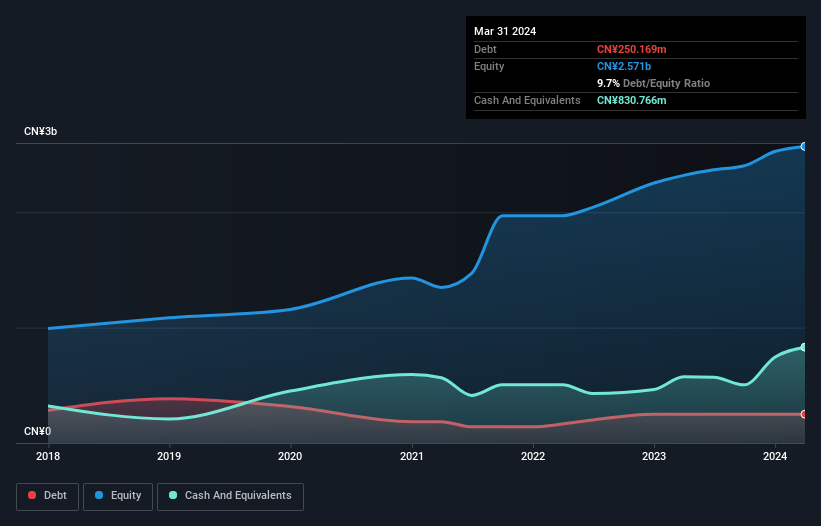Select the Cash endpoint marker at Mar 2024
This screenshot has height=526, width=821.
pyautogui.click(x=804, y=347)
